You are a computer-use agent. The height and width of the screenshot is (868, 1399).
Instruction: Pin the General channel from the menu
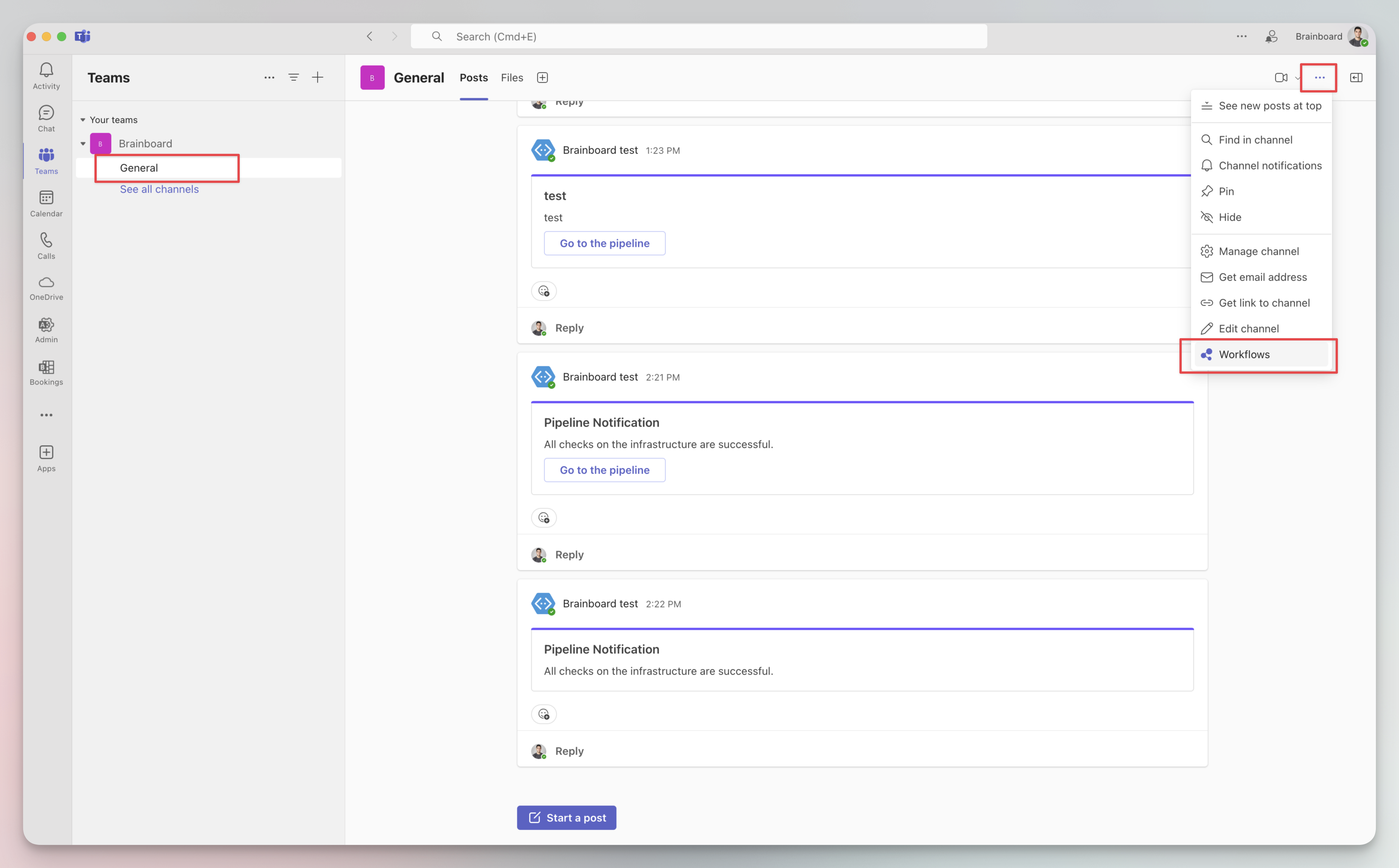(1226, 191)
